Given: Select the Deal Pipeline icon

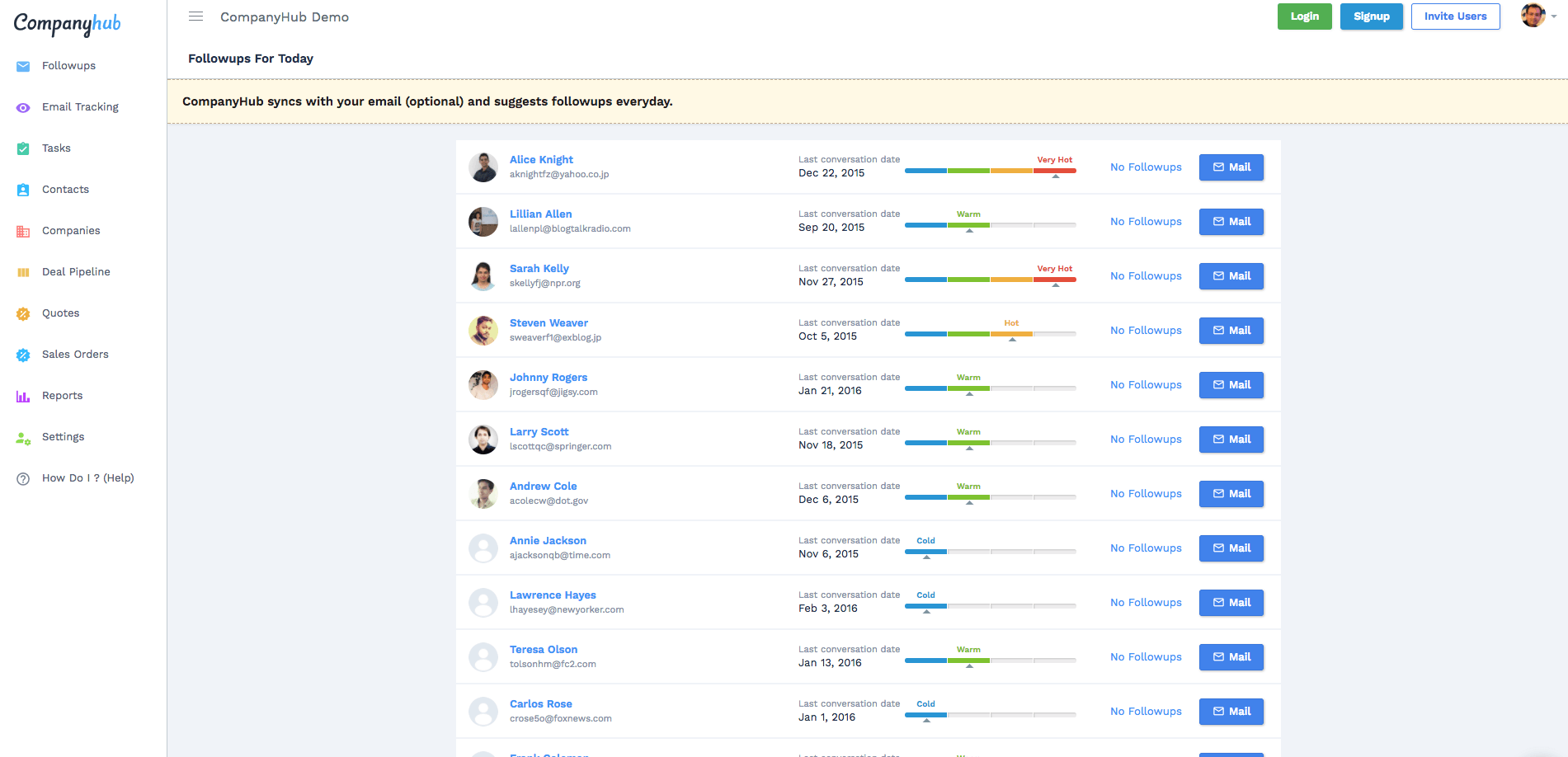Looking at the screenshot, I should click(x=23, y=272).
